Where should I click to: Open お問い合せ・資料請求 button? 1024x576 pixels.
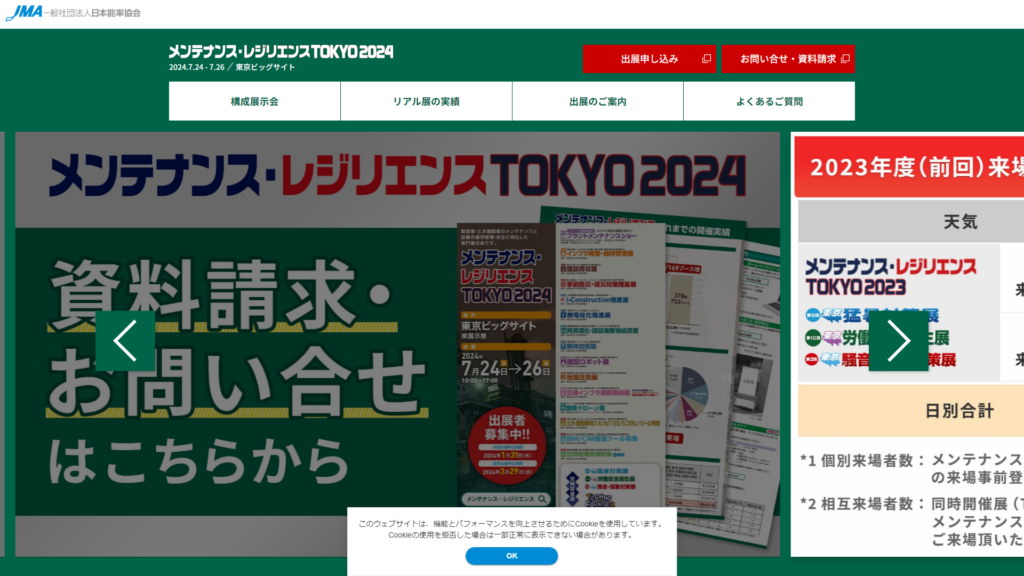(788, 59)
